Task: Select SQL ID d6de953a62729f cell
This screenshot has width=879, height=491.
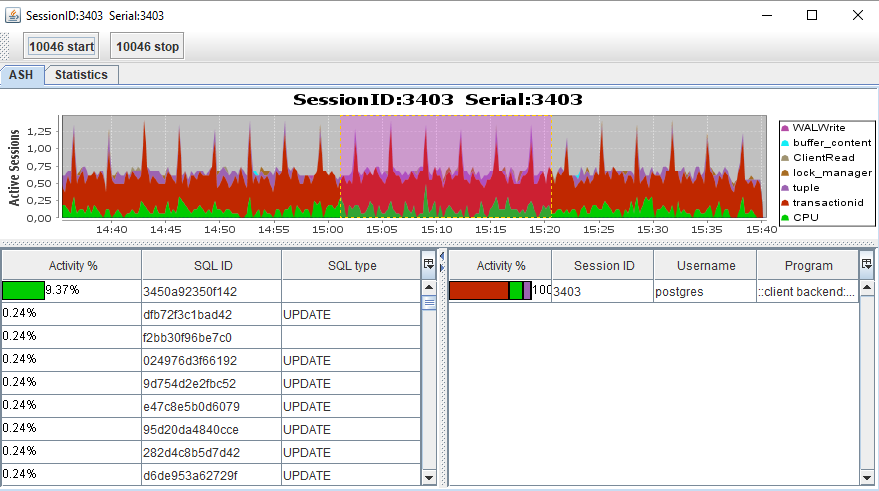Action: point(211,475)
